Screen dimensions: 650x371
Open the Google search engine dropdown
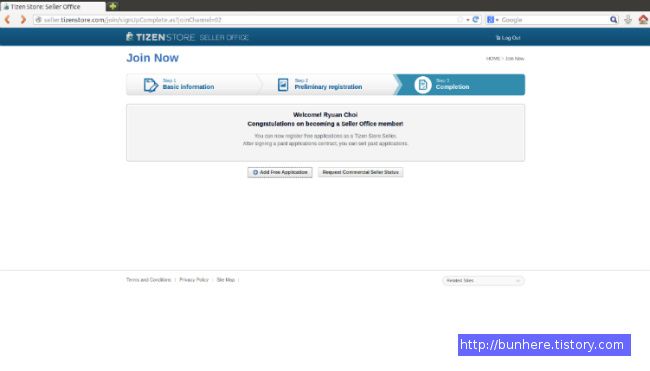coord(492,19)
